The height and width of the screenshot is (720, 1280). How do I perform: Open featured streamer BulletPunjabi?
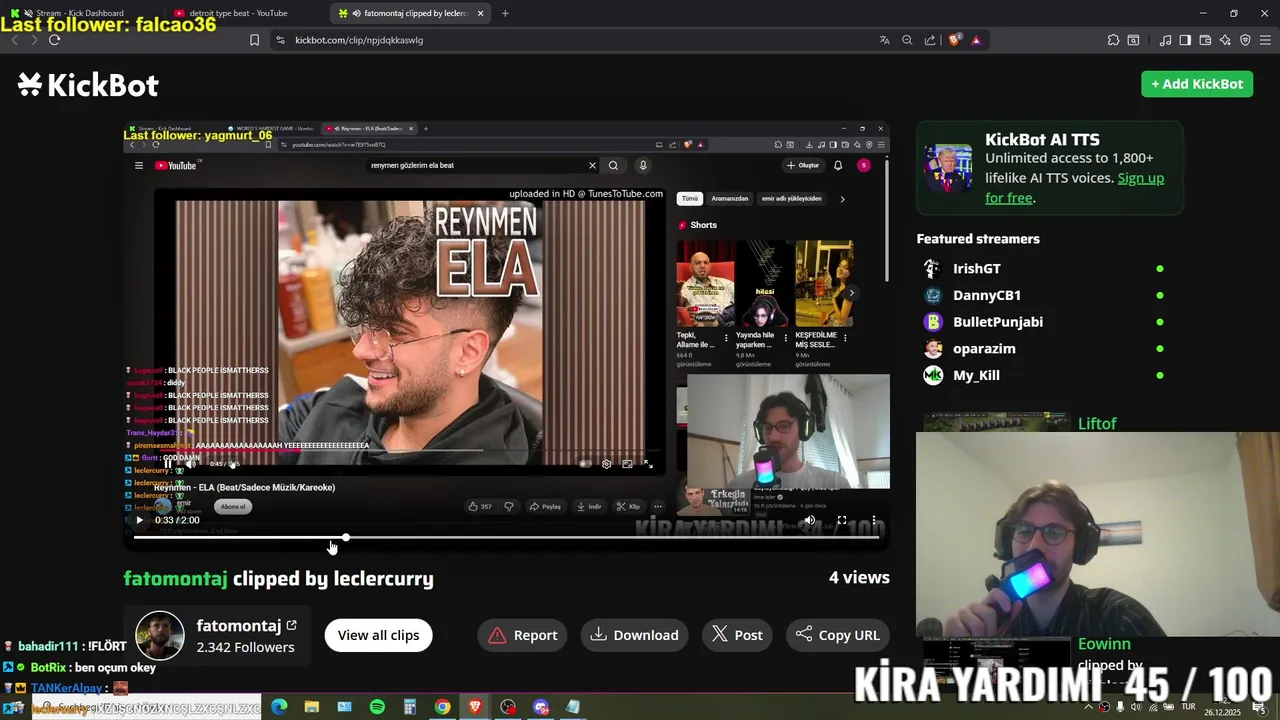997,322
